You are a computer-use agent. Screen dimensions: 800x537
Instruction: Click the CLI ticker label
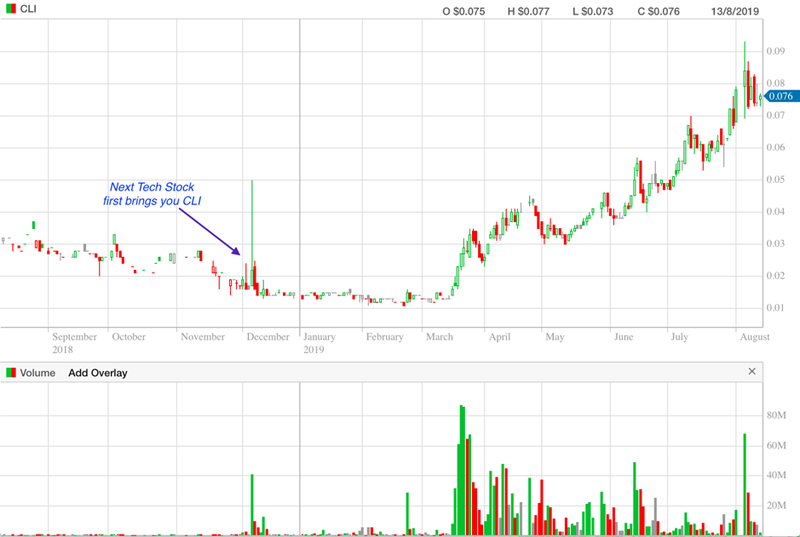(x=28, y=9)
